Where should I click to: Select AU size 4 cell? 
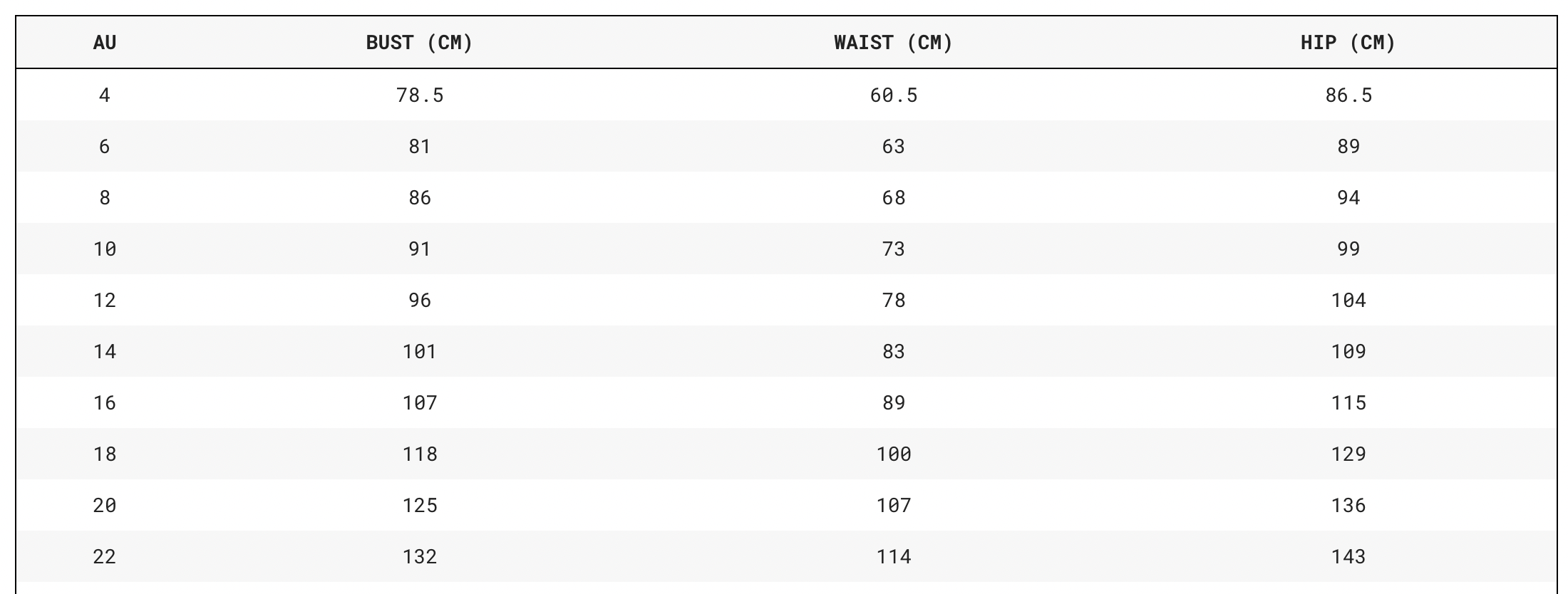click(x=104, y=95)
